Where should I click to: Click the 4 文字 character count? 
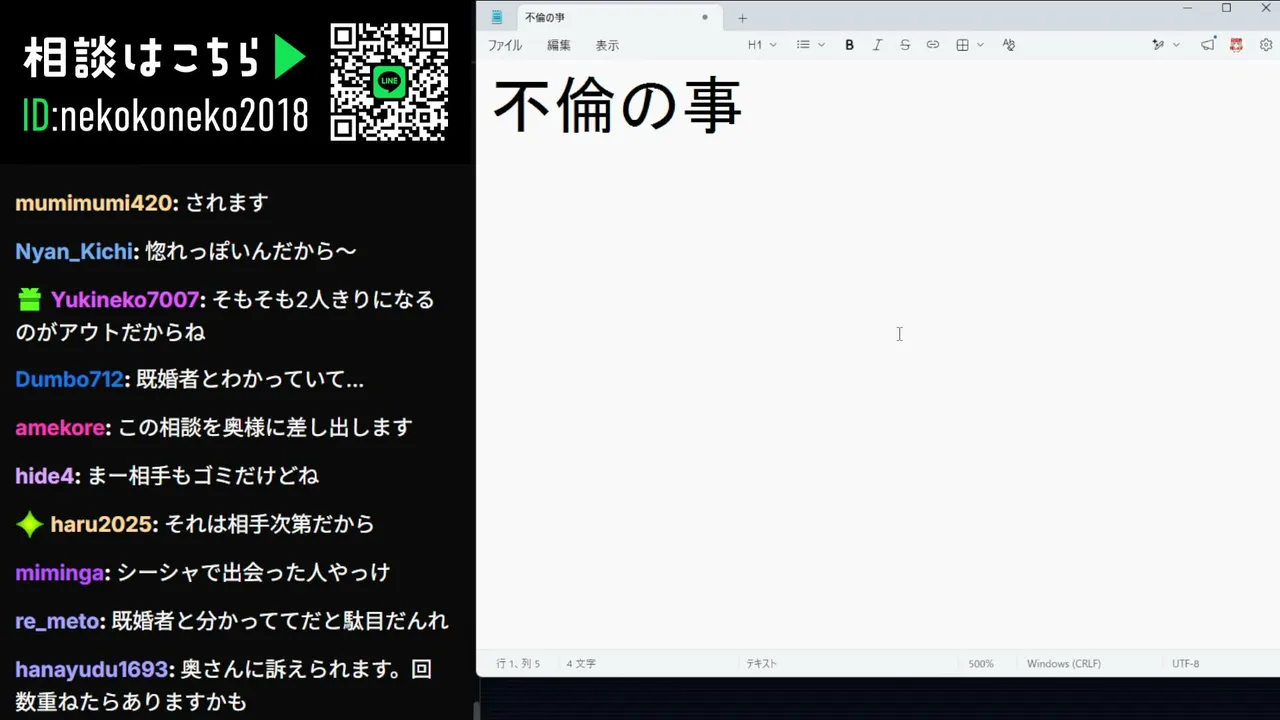tap(581, 664)
